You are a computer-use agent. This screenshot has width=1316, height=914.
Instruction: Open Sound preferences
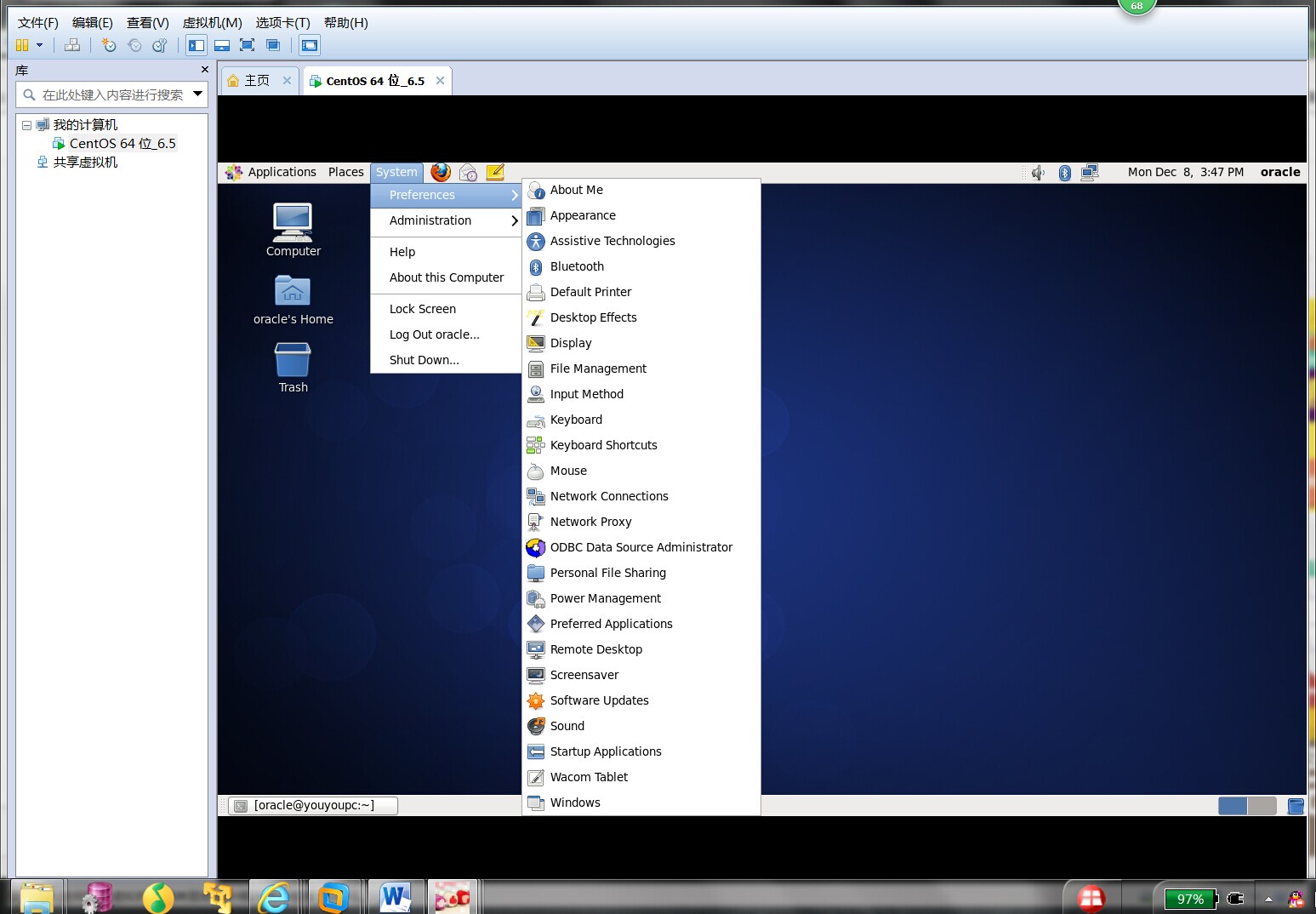641,726
